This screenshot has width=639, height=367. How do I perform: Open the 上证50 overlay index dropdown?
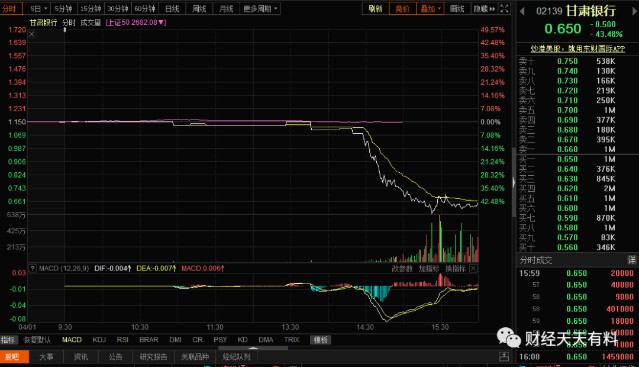point(136,22)
